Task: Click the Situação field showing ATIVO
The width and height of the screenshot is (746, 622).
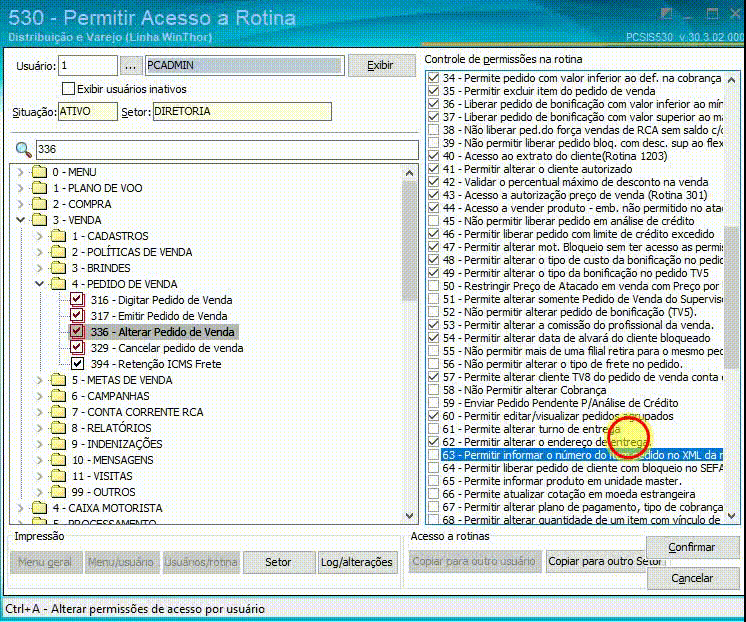Action: [x=88, y=111]
